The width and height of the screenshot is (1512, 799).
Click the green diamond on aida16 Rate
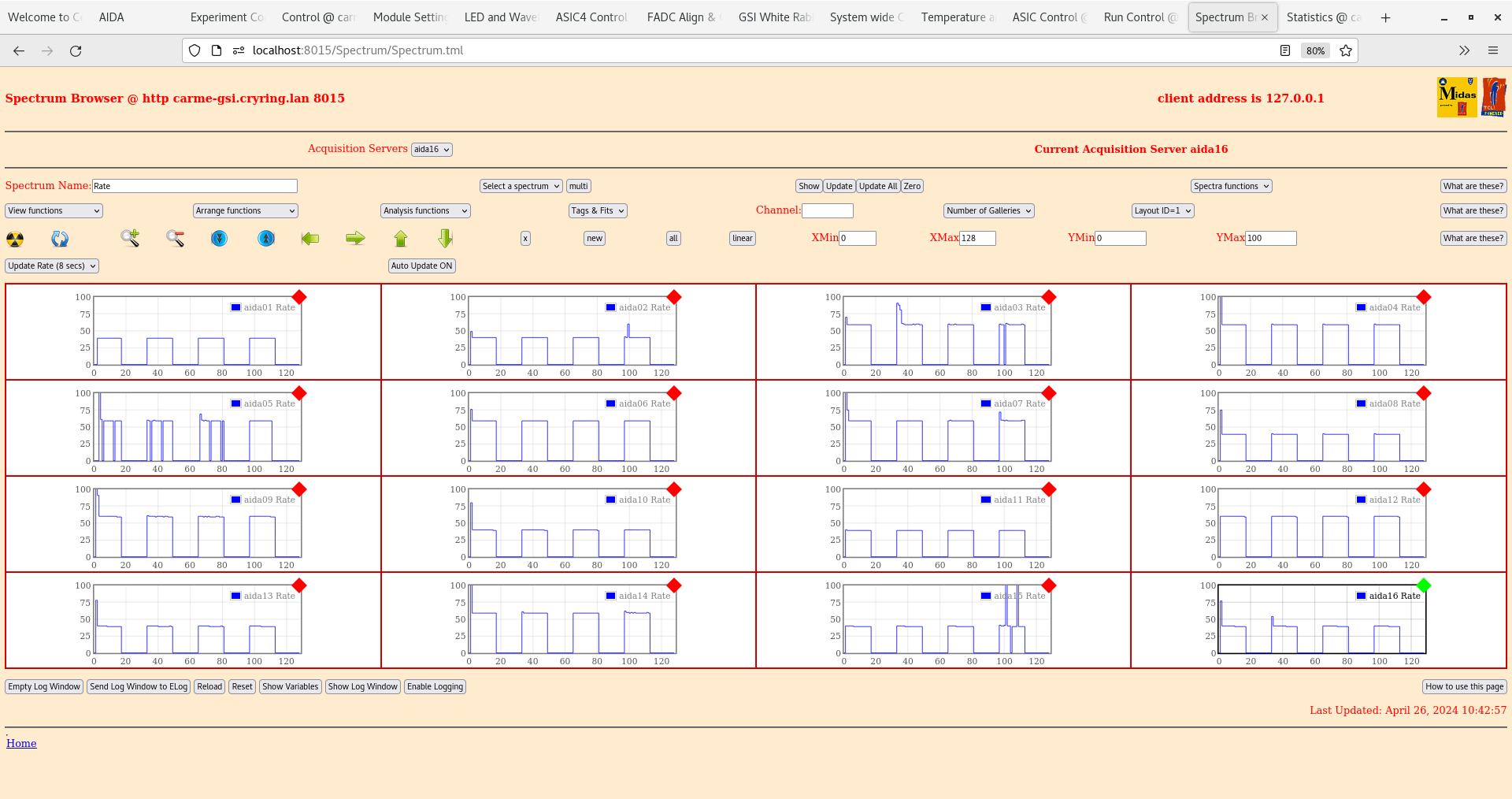coord(1423,585)
